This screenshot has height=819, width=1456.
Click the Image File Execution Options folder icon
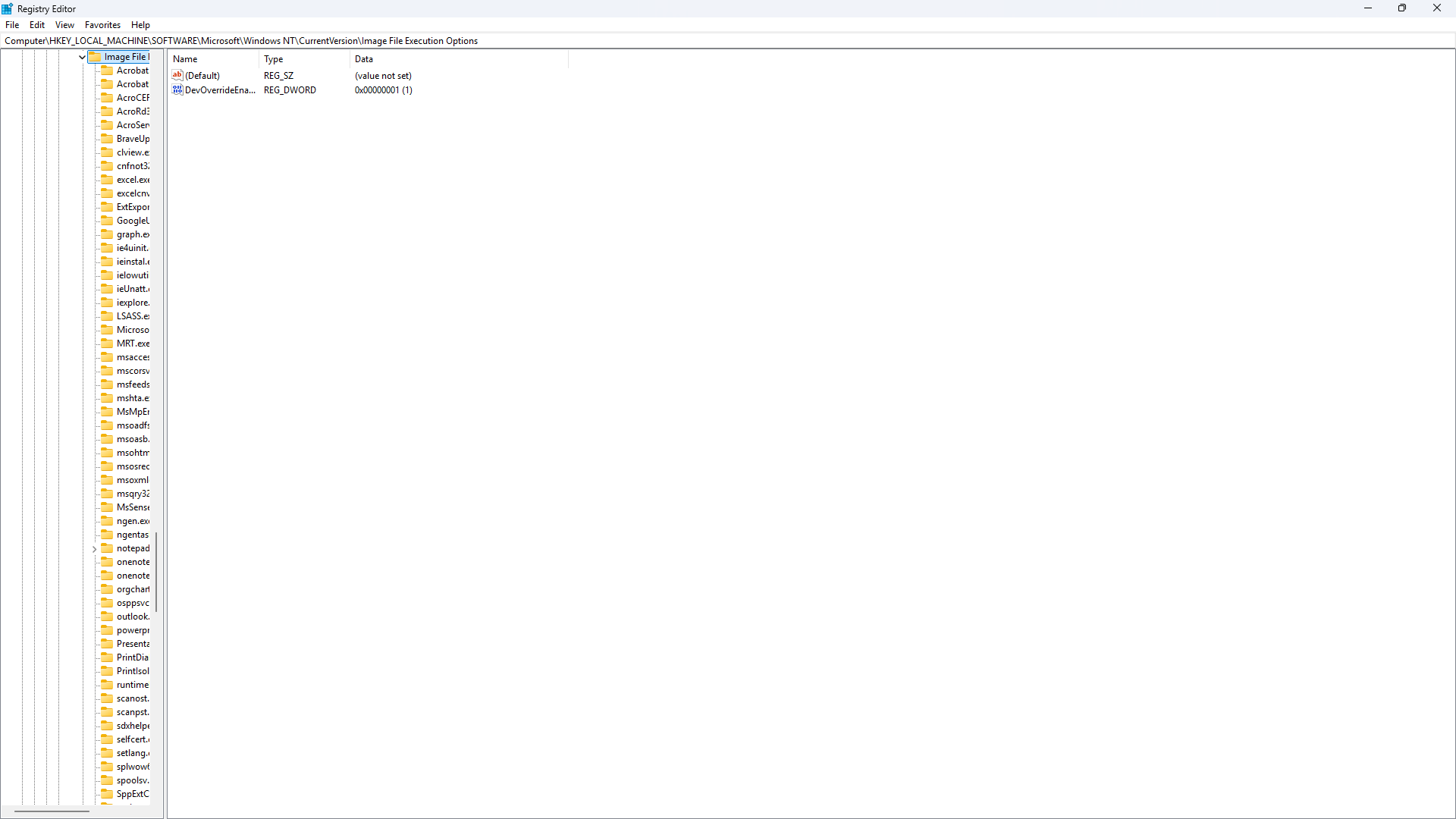point(95,57)
